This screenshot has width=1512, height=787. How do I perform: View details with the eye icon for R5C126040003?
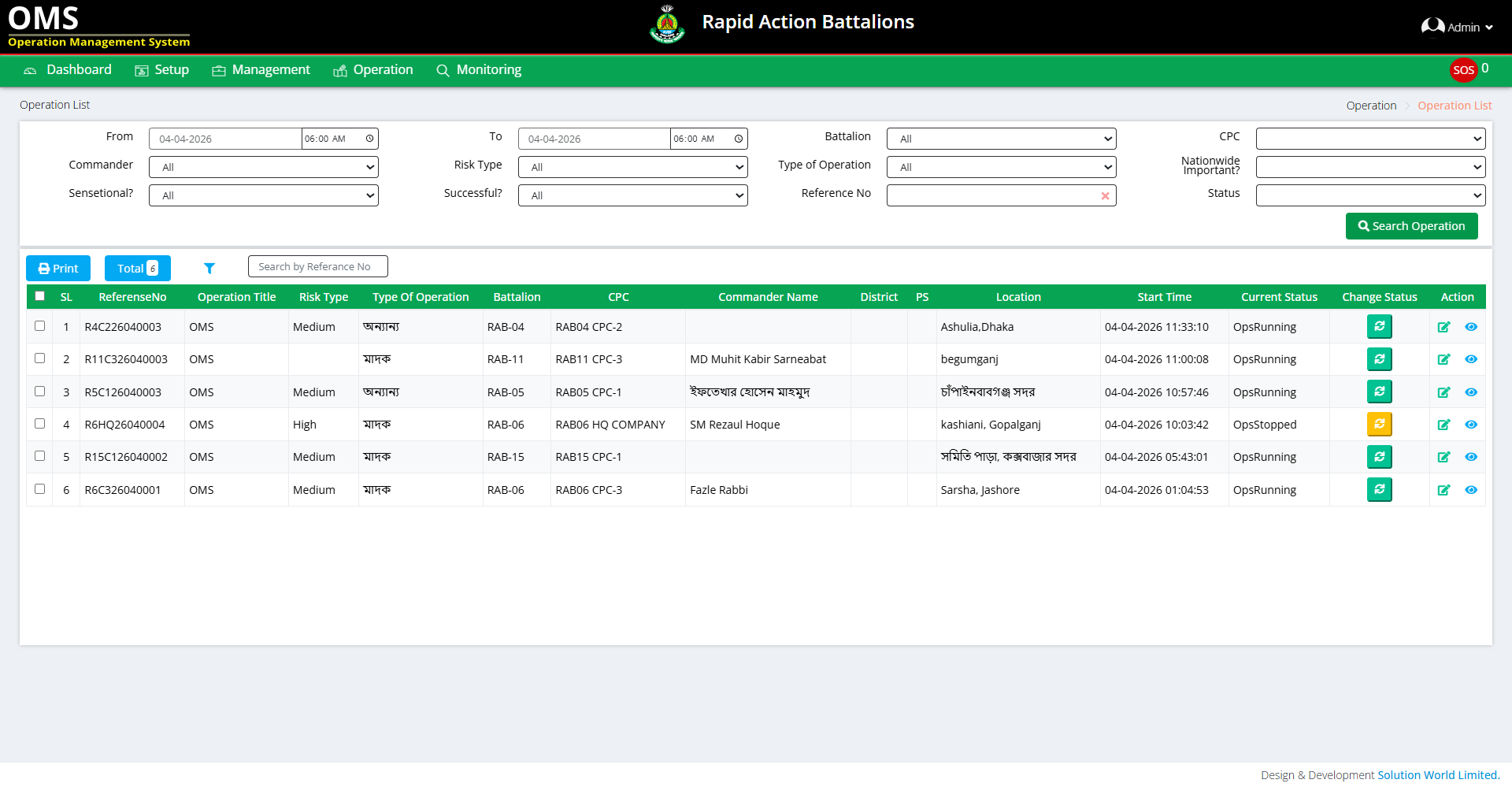[1470, 392]
